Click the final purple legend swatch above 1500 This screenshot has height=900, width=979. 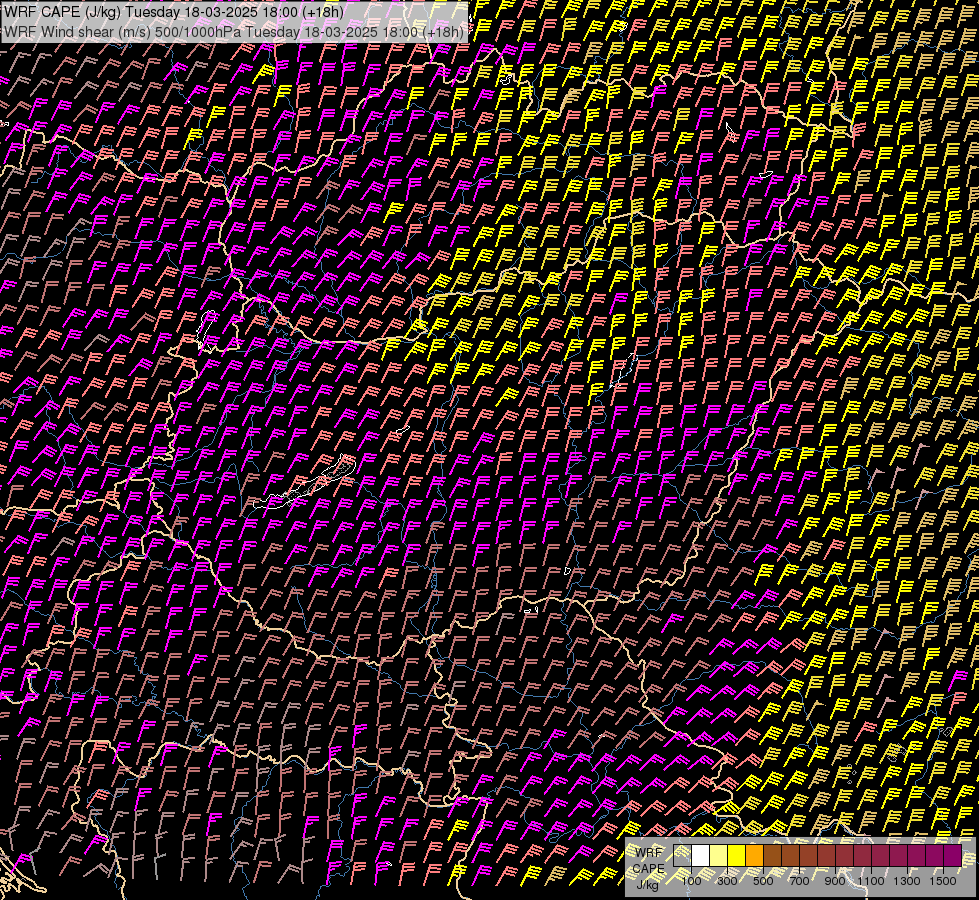(x=953, y=856)
